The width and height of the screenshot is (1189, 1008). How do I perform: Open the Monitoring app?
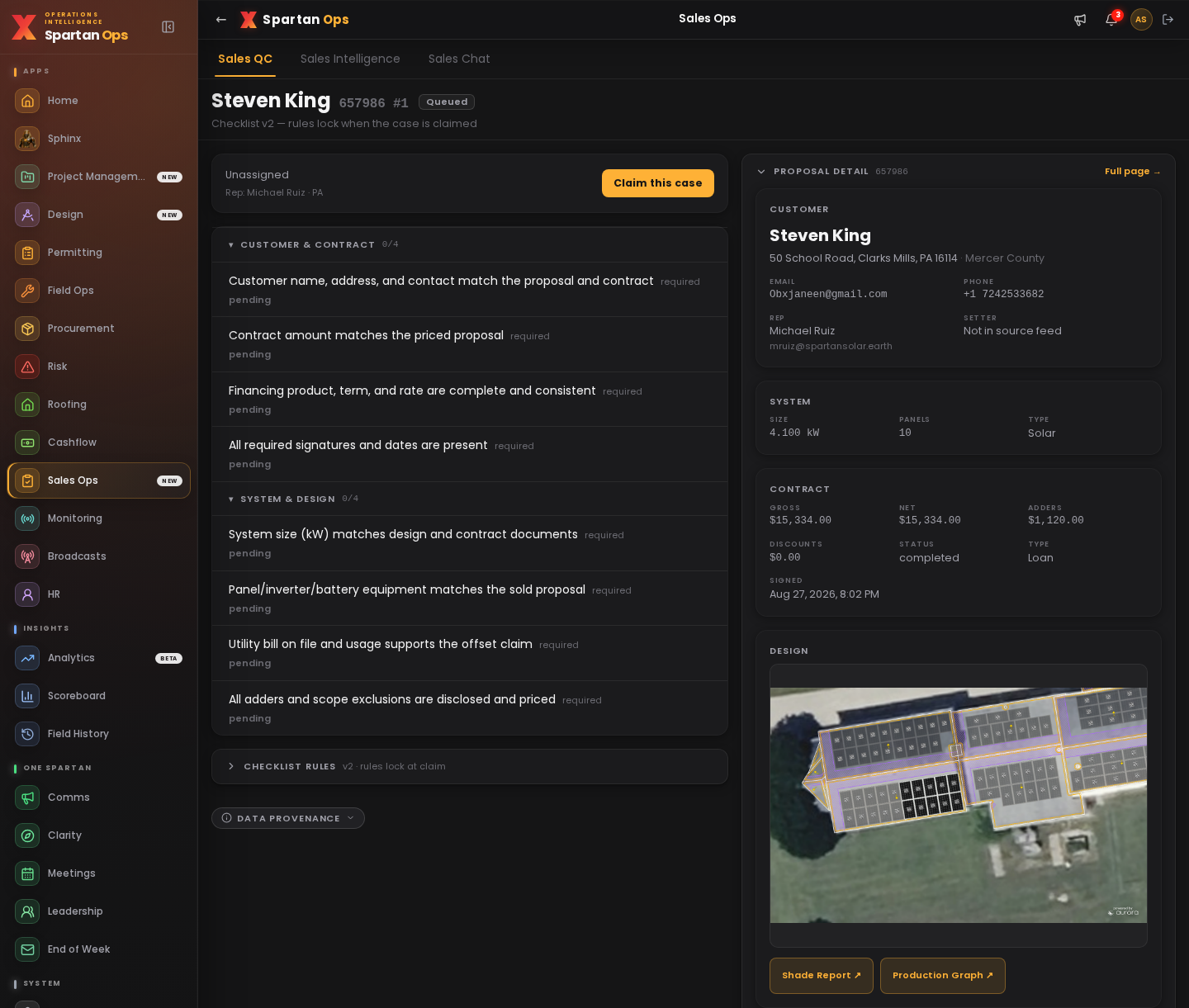(99, 518)
